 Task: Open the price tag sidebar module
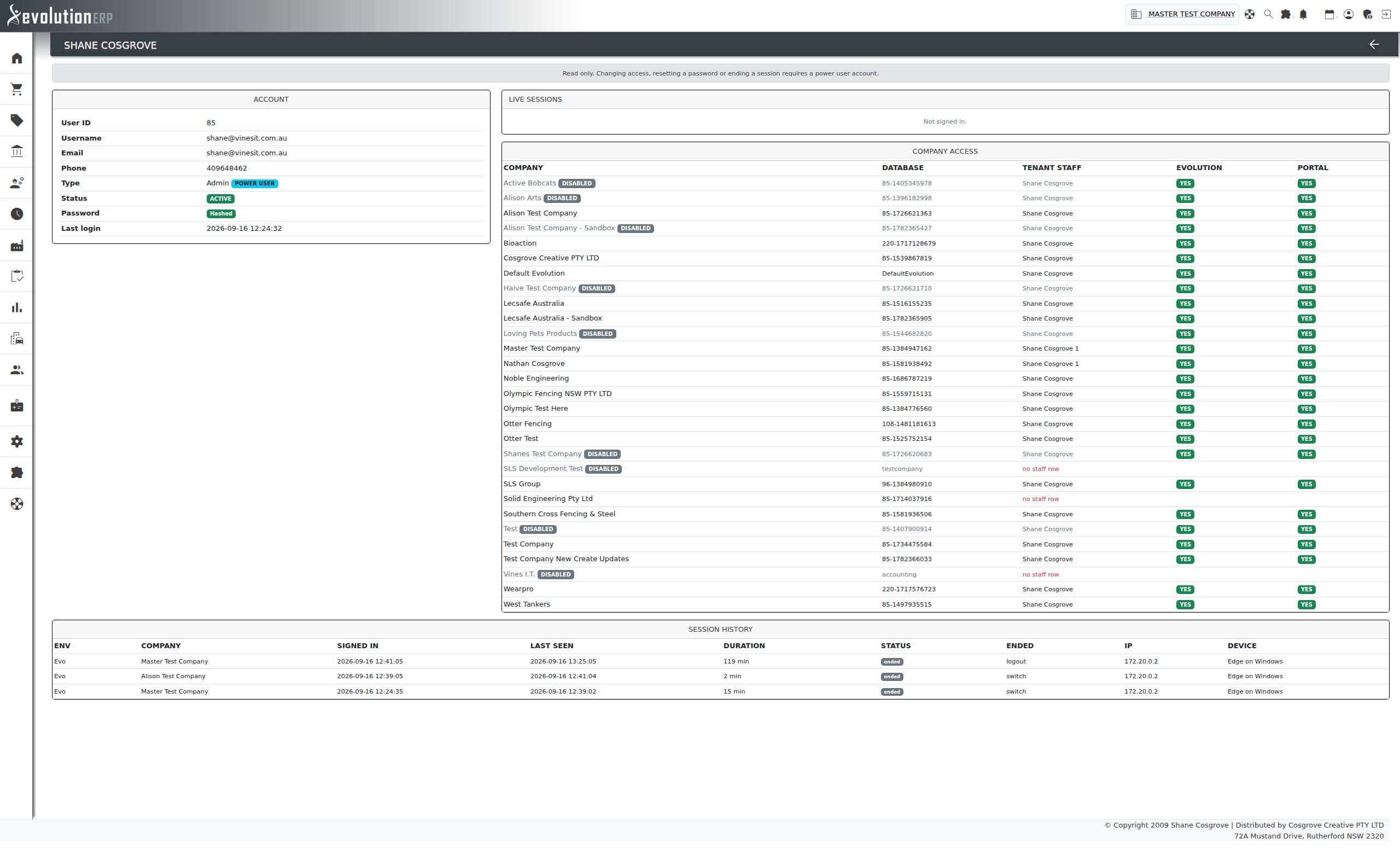(x=17, y=120)
